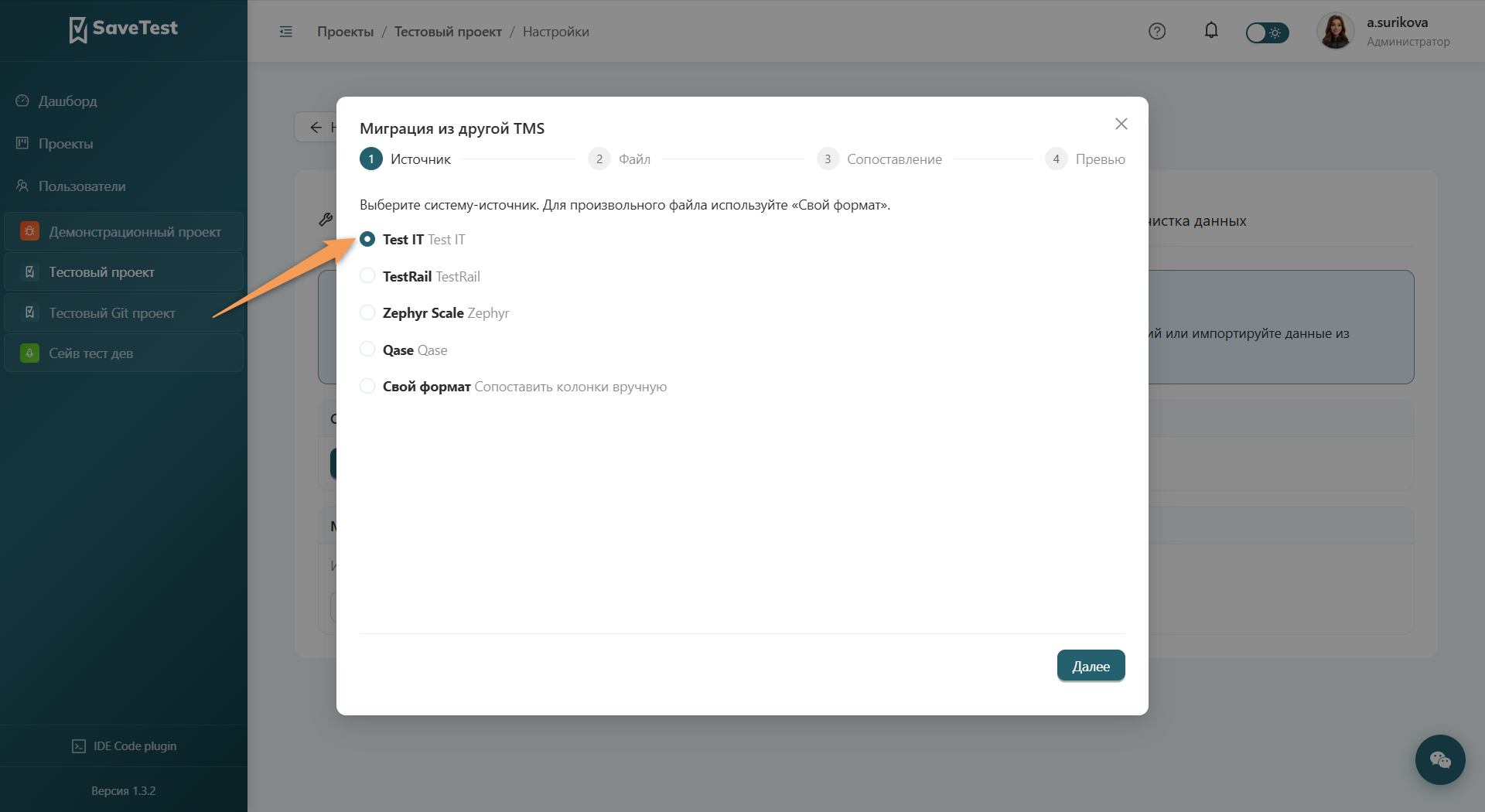The height and width of the screenshot is (812, 1485).
Task: Click the wrench settings icon
Action: pos(326,220)
